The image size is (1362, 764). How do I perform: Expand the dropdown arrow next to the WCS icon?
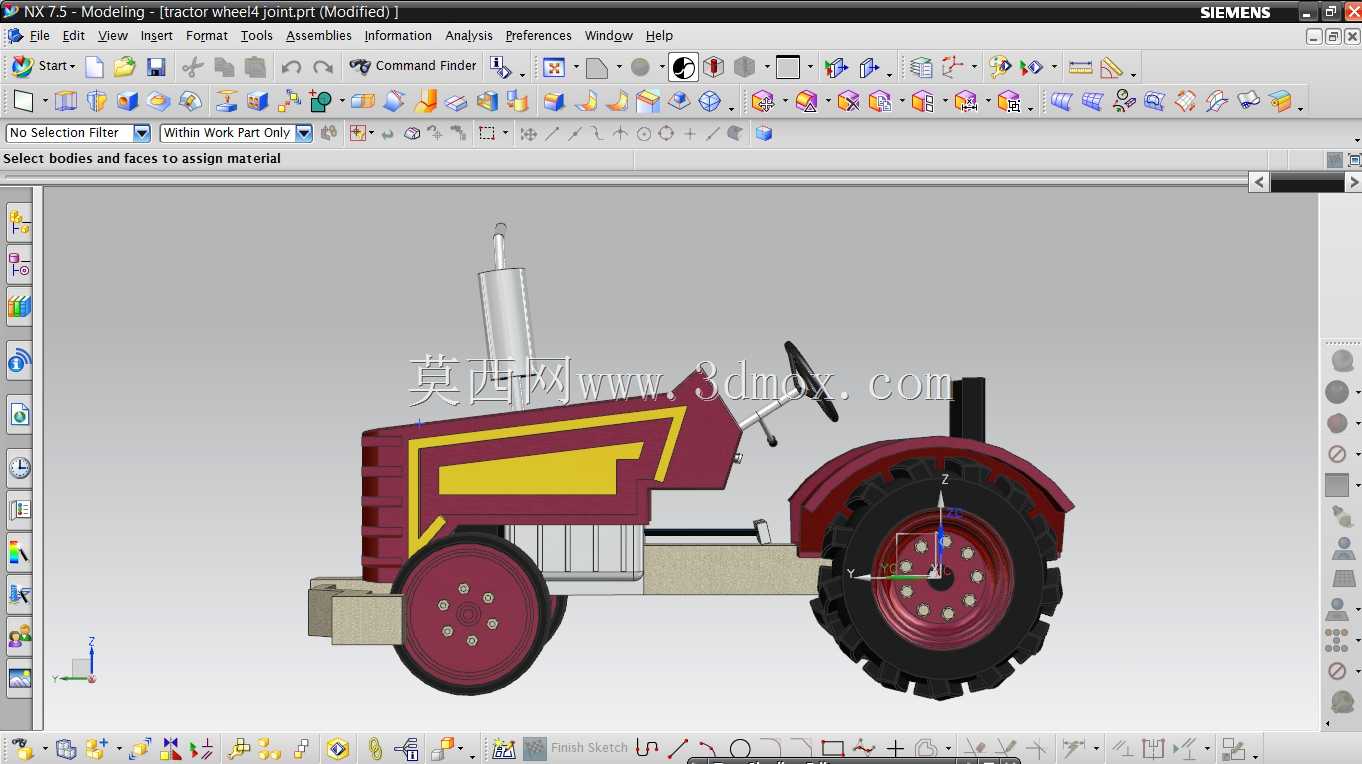tap(974, 67)
